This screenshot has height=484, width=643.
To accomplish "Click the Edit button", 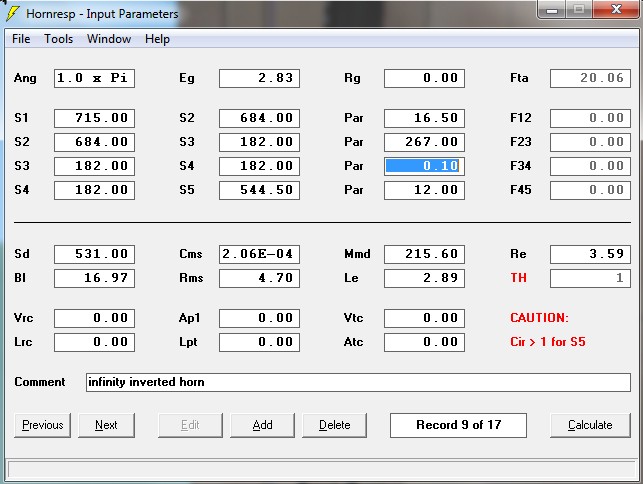I will point(190,425).
